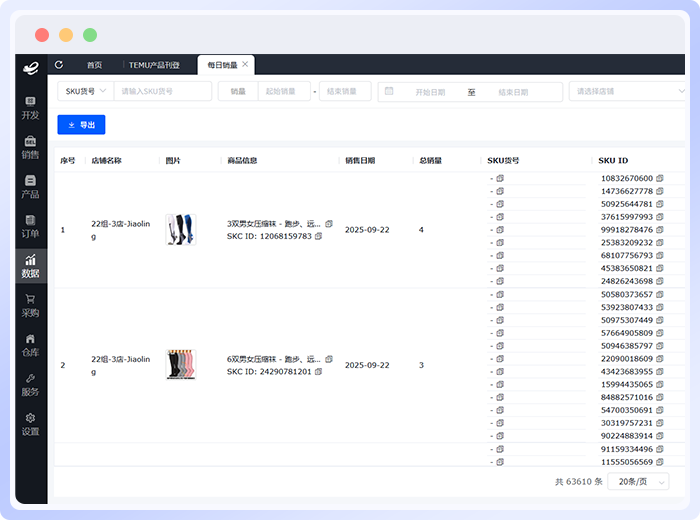Select 订单 in the left sidebar
The width and height of the screenshot is (700, 520).
pos(30,226)
